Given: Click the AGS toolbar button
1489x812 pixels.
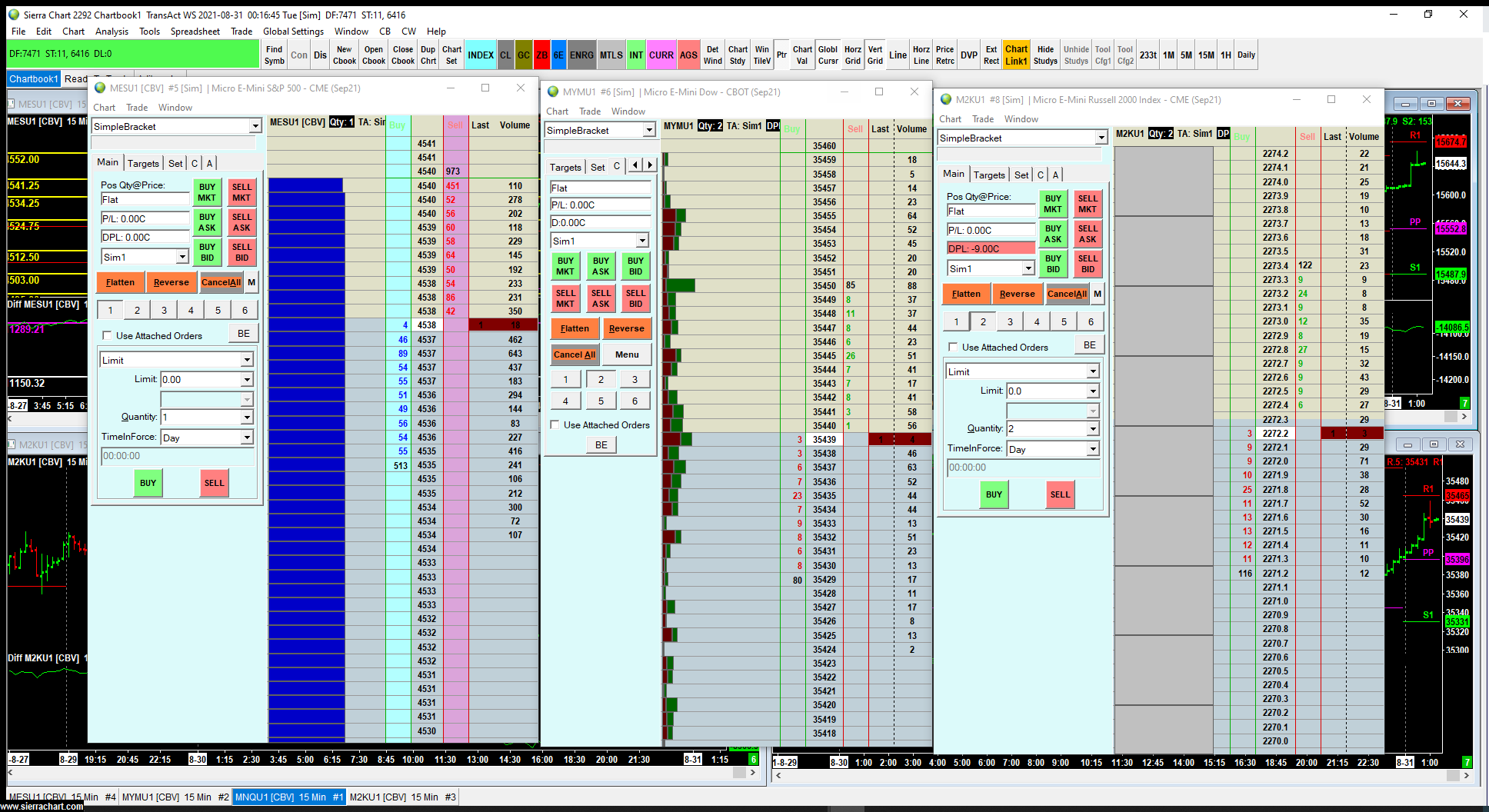Looking at the screenshot, I should 688,55.
